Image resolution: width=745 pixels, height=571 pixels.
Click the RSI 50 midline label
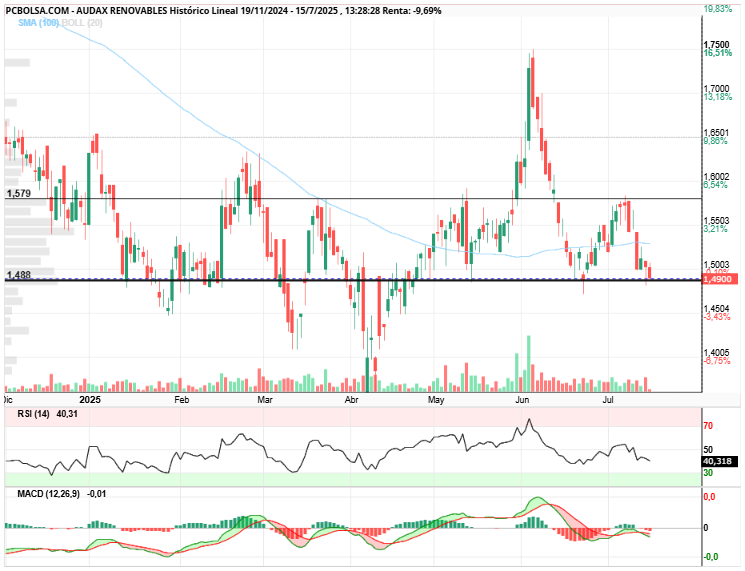pyautogui.click(x=708, y=449)
